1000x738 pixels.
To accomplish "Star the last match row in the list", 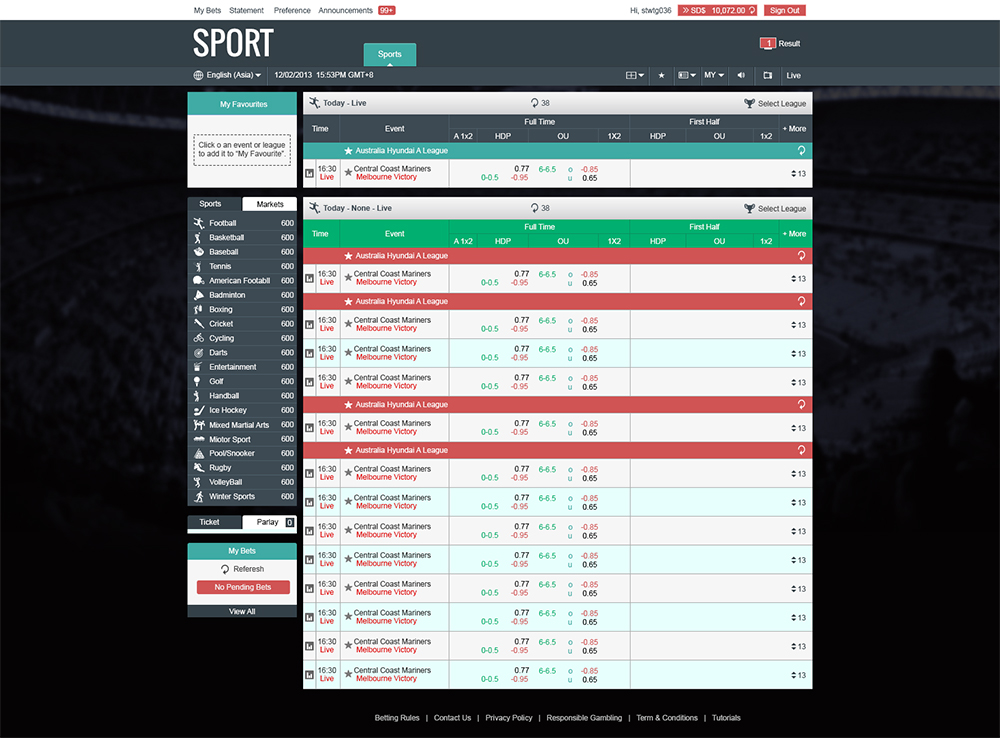I will click(348, 673).
